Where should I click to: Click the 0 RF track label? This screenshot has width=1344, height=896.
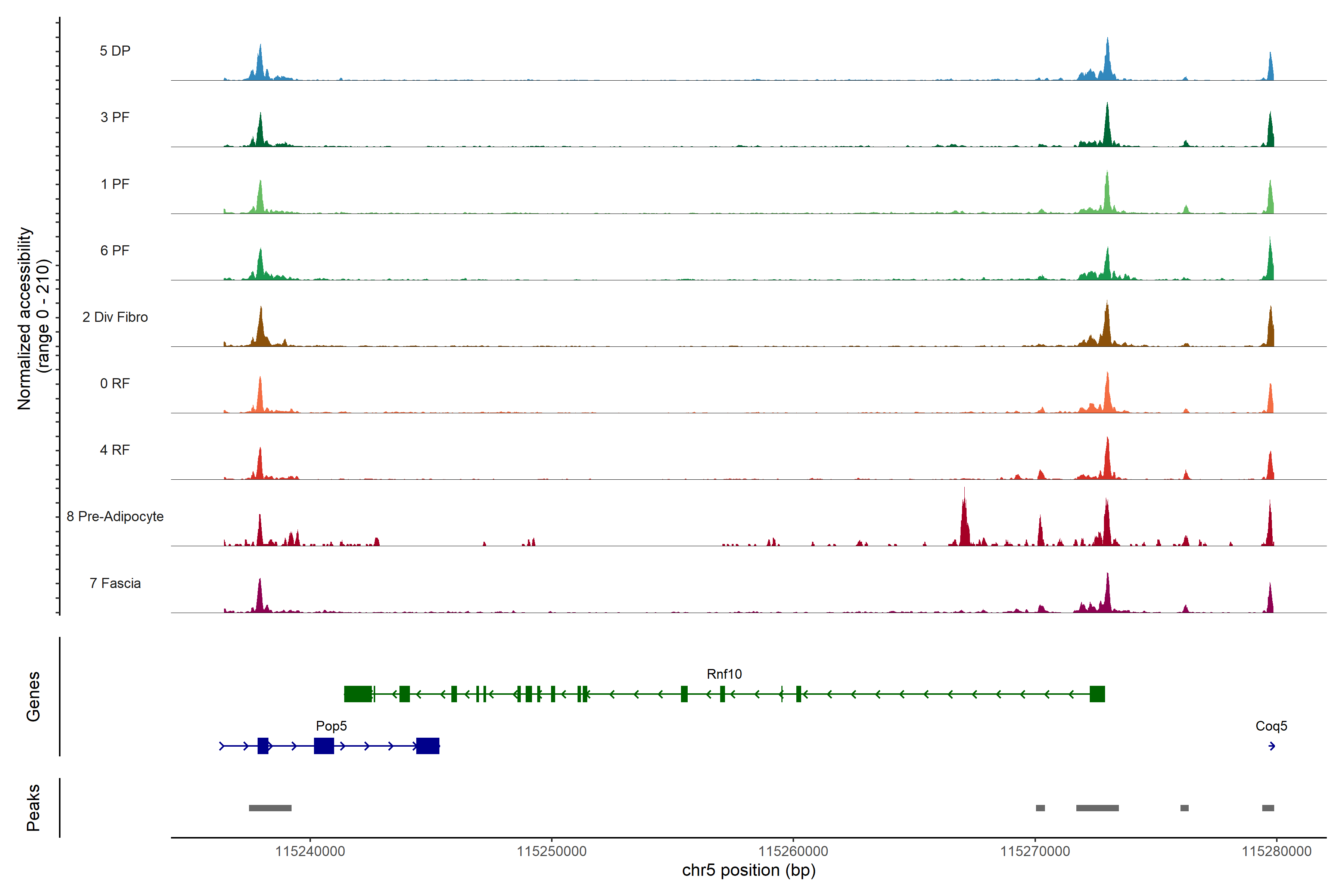(115, 383)
